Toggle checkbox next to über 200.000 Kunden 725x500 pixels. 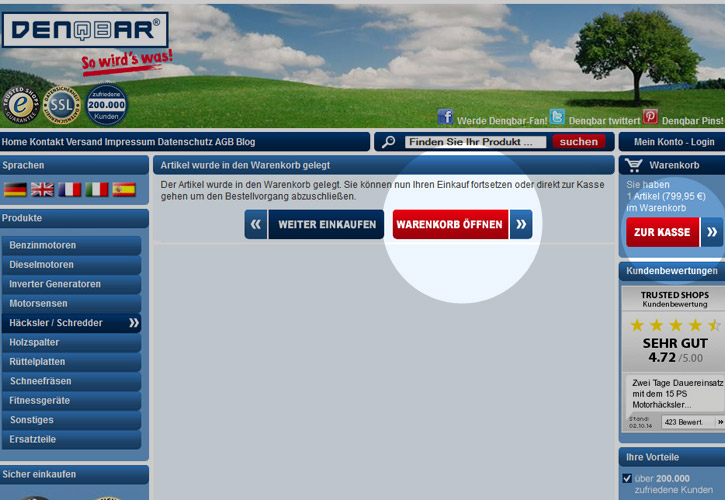point(627,479)
